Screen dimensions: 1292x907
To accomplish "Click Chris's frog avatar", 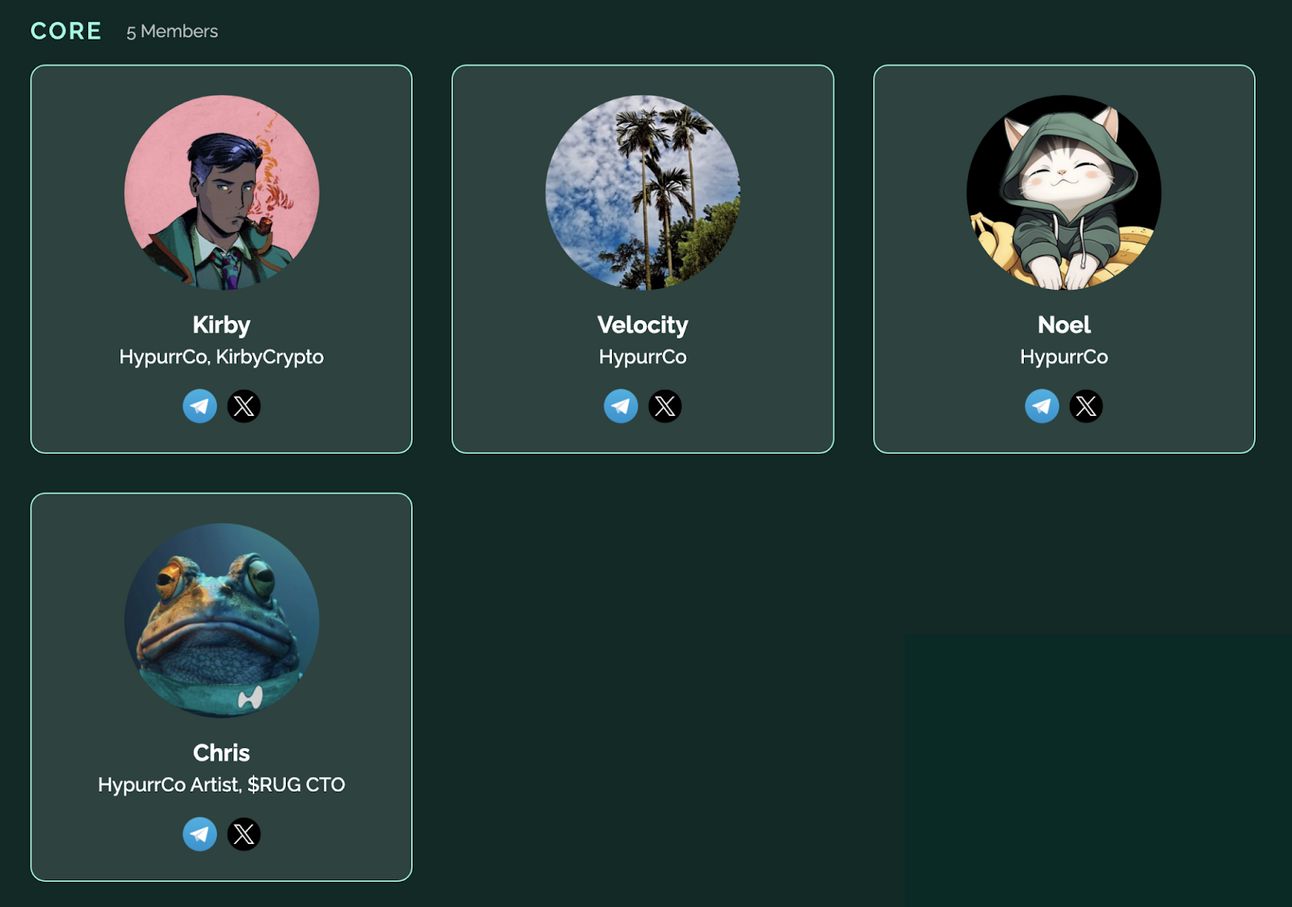I will point(222,620).
